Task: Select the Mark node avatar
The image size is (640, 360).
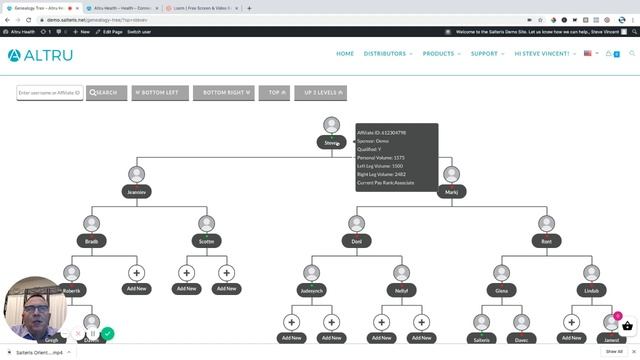Action: point(451,174)
